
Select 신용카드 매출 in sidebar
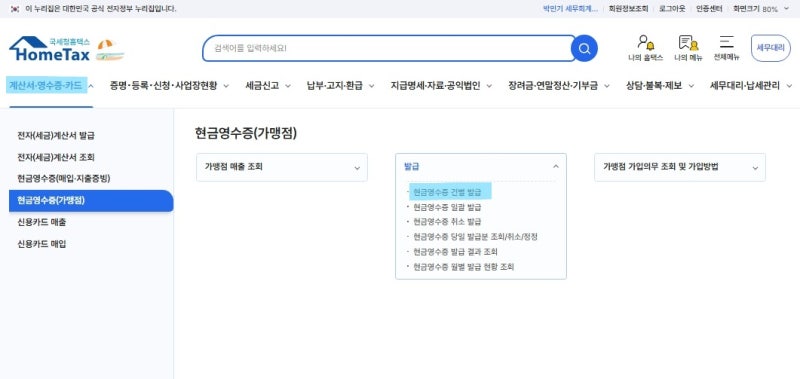pyautogui.click(x=41, y=222)
